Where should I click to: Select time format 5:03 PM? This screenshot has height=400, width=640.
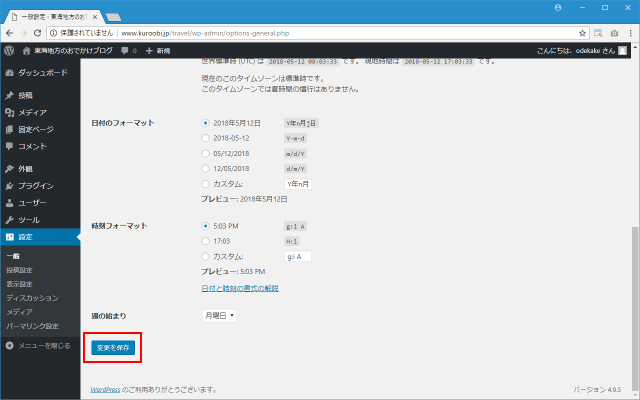205,226
